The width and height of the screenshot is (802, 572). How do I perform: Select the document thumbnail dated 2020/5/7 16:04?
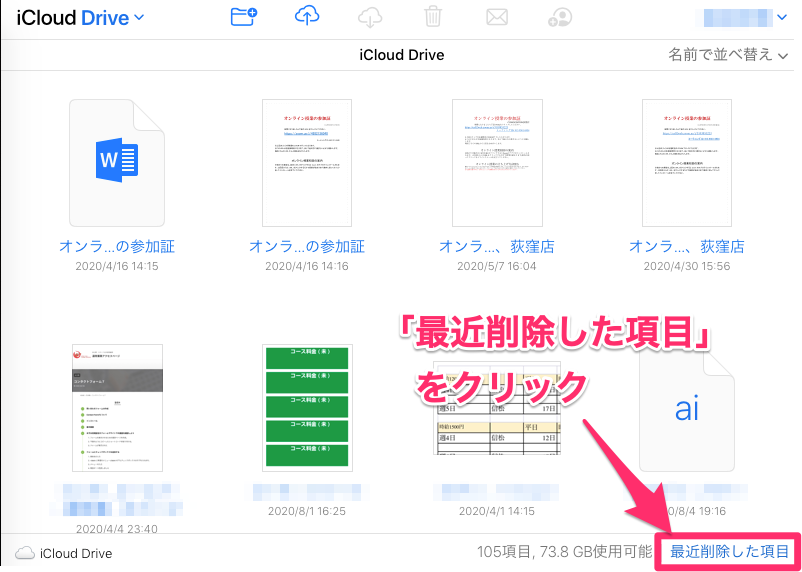[x=496, y=162]
